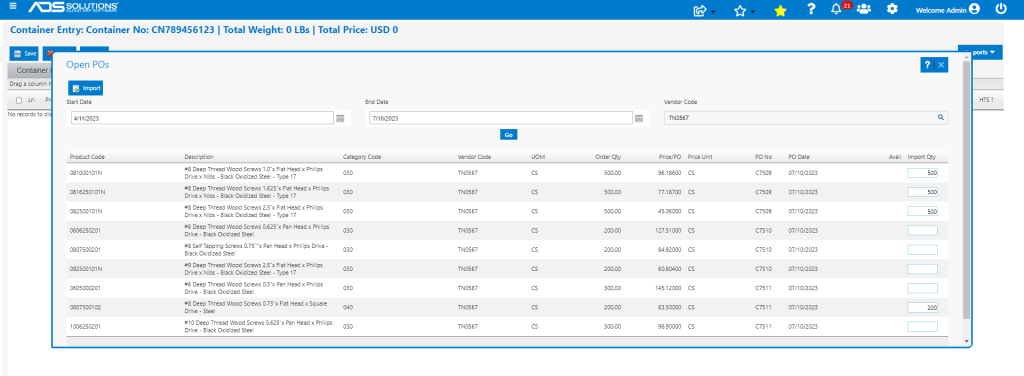The width and height of the screenshot is (1024, 376).
Task: Open the help question mark in top bar
Action: [x=811, y=9]
